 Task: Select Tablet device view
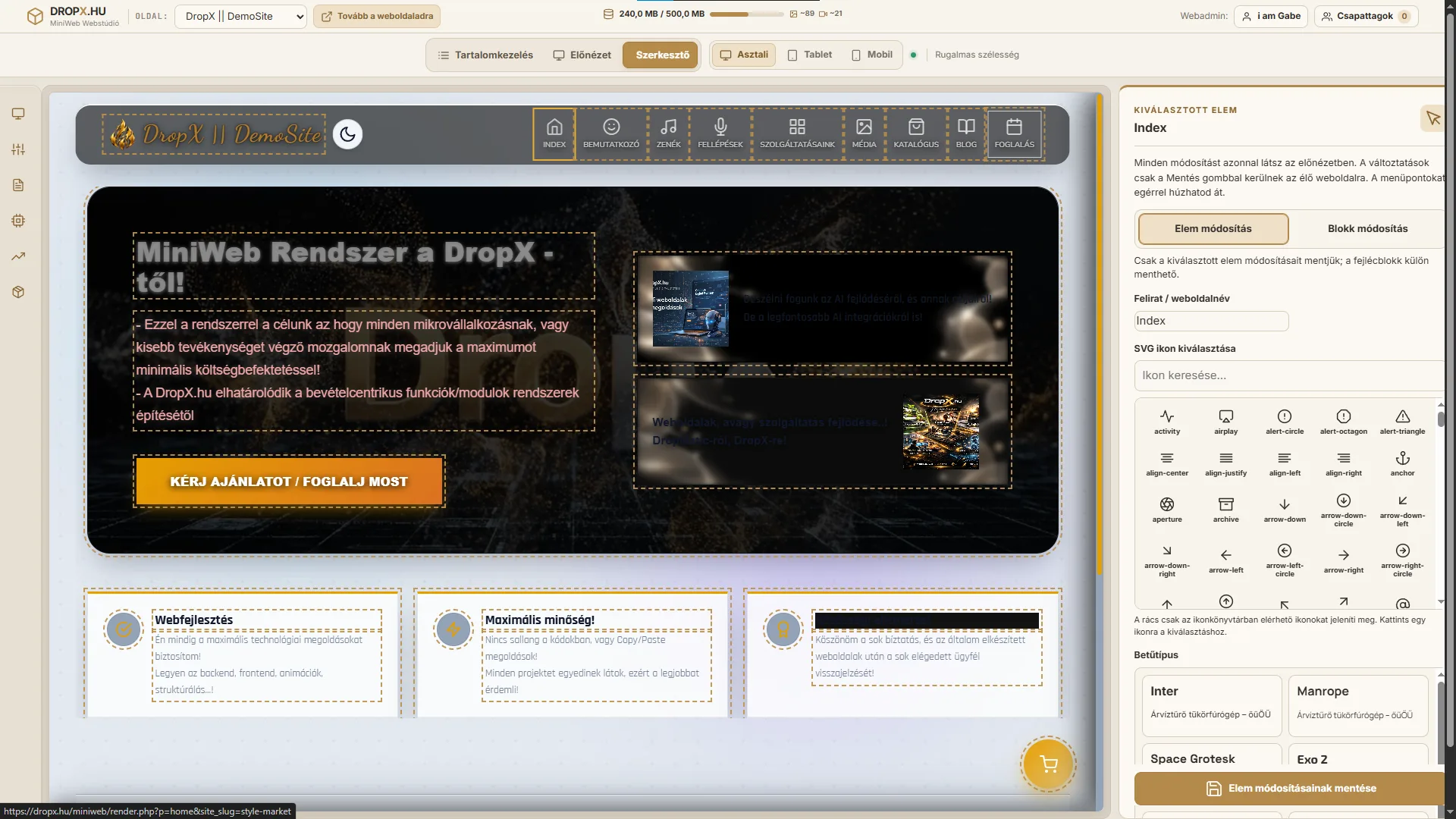coord(810,55)
